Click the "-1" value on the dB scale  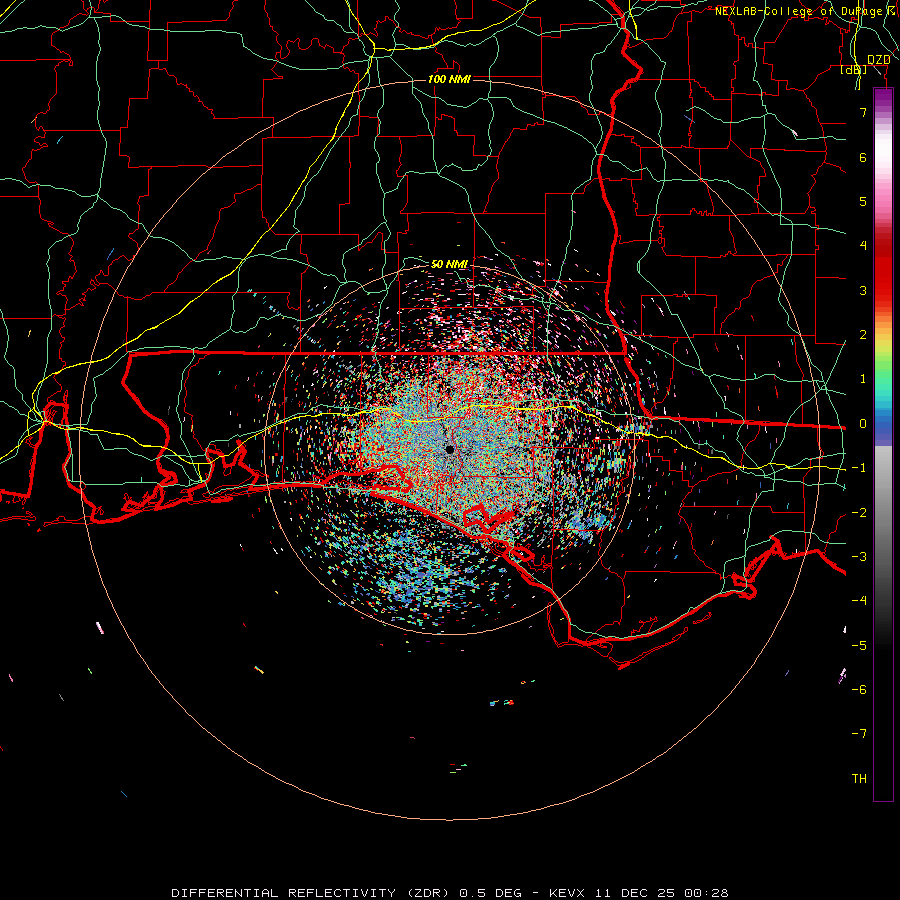coord(859,468)
